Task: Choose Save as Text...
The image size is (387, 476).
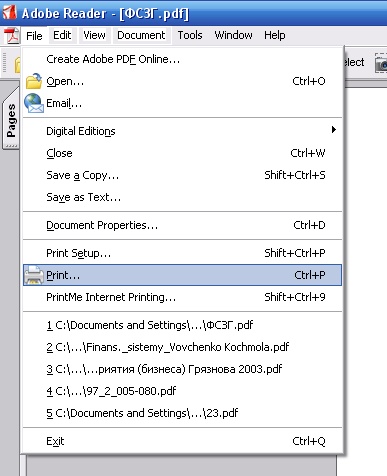Action: click(183, 197)
